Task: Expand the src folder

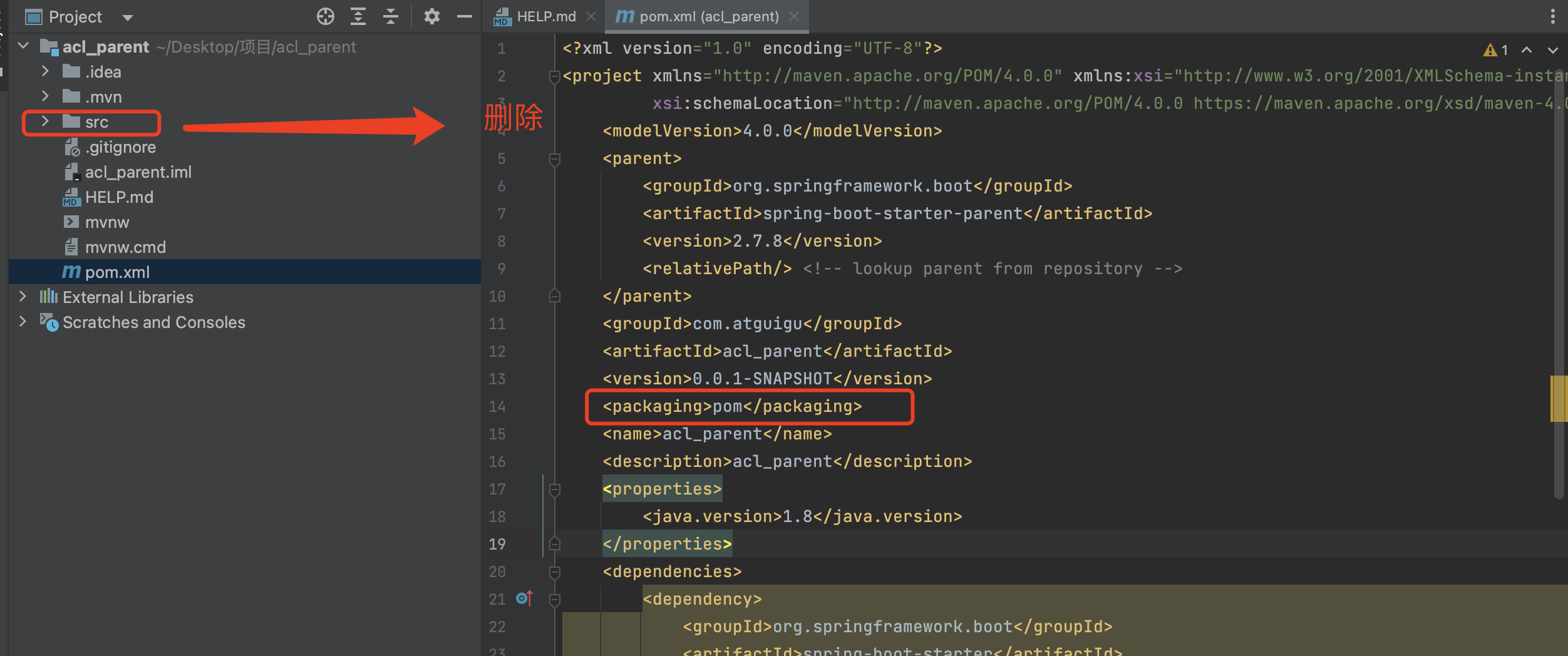Action: point(45,121)
